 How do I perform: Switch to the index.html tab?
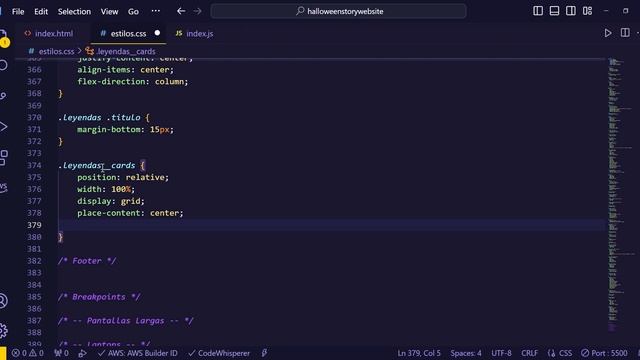point(49,33)
